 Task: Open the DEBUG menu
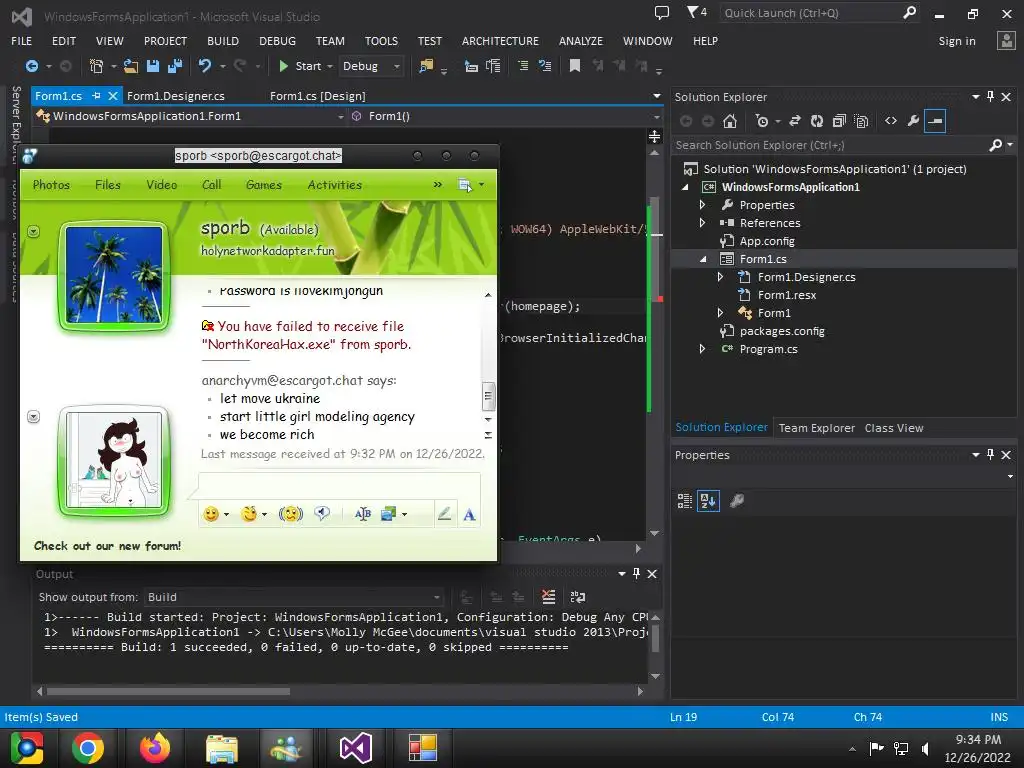[x=277, y=41]
